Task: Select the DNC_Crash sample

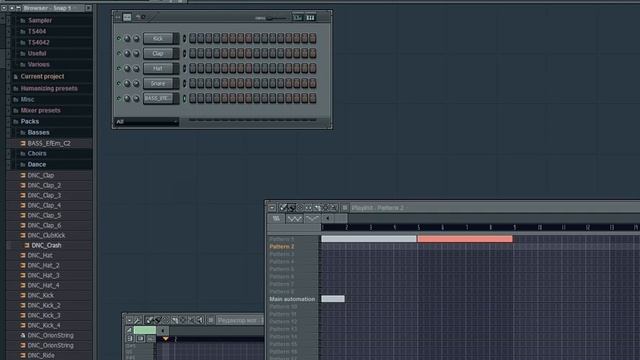Action: pyautogui.click(x=46, y=245)
